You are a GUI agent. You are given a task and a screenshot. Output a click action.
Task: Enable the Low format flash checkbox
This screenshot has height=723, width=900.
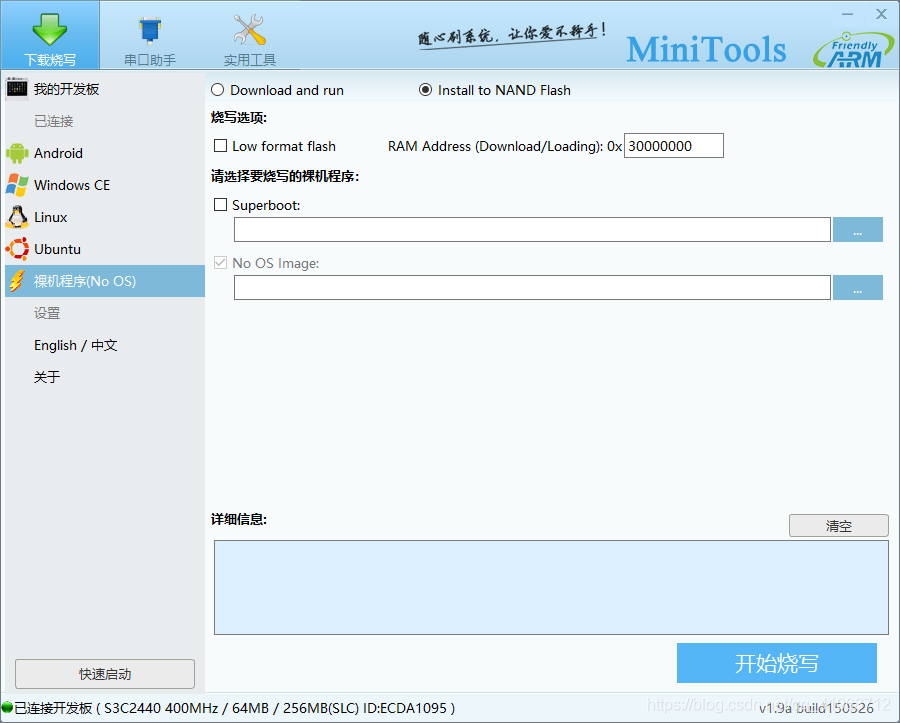[x=220, y=146]
